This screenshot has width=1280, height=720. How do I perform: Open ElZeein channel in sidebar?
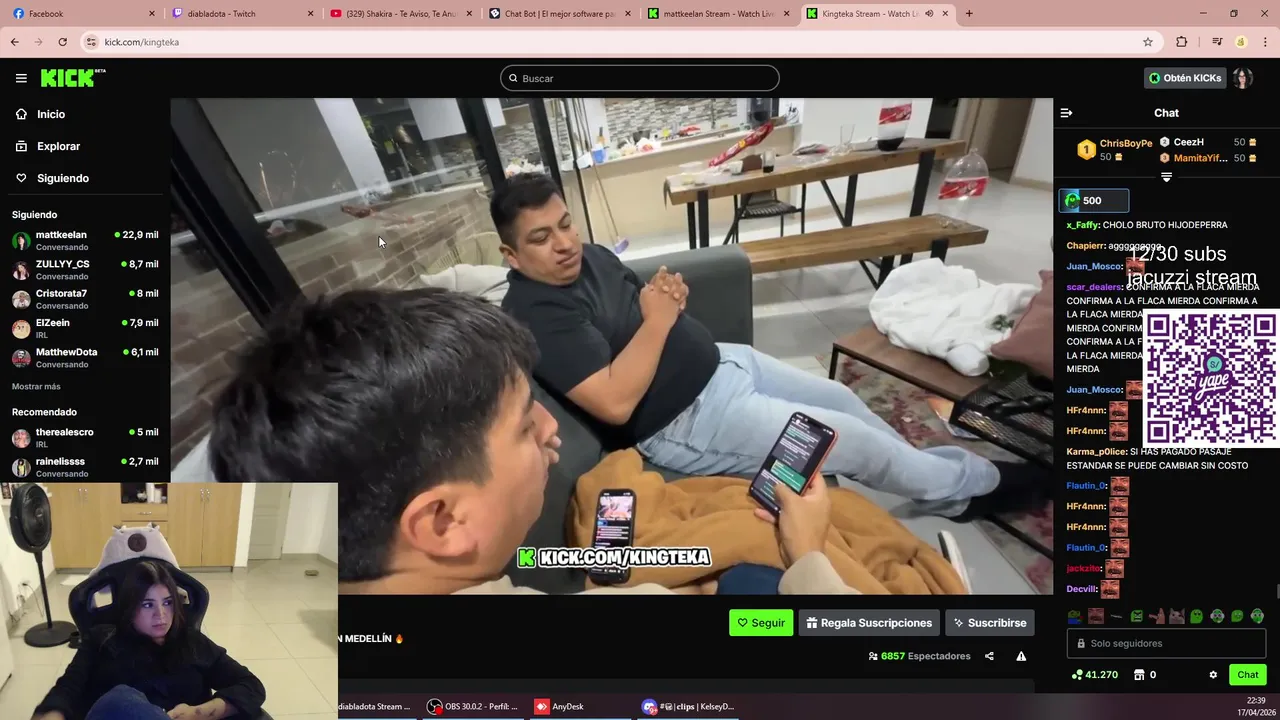point(85,328)
